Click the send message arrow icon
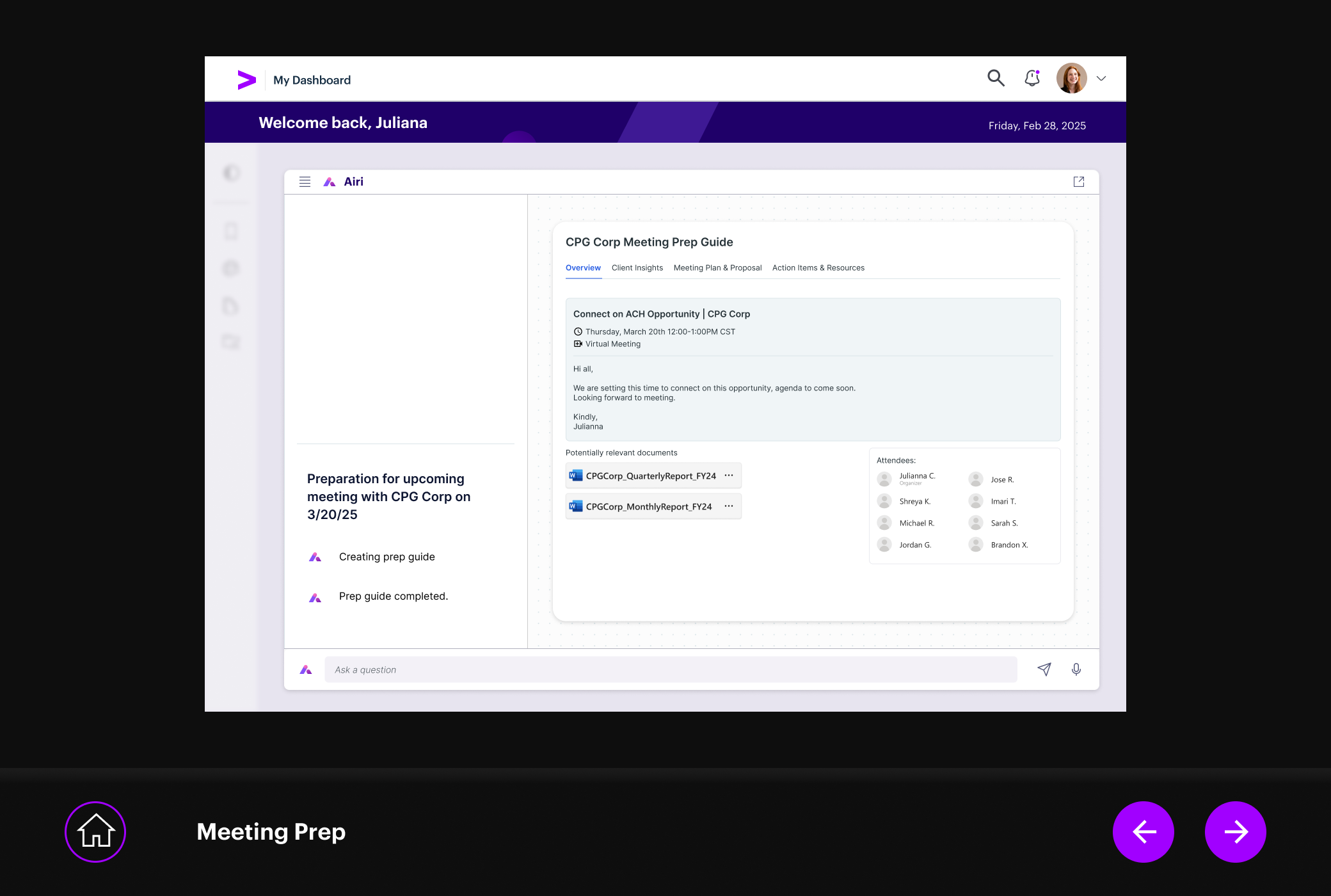Viewport: 1331px width, 896px height. 1044,669
